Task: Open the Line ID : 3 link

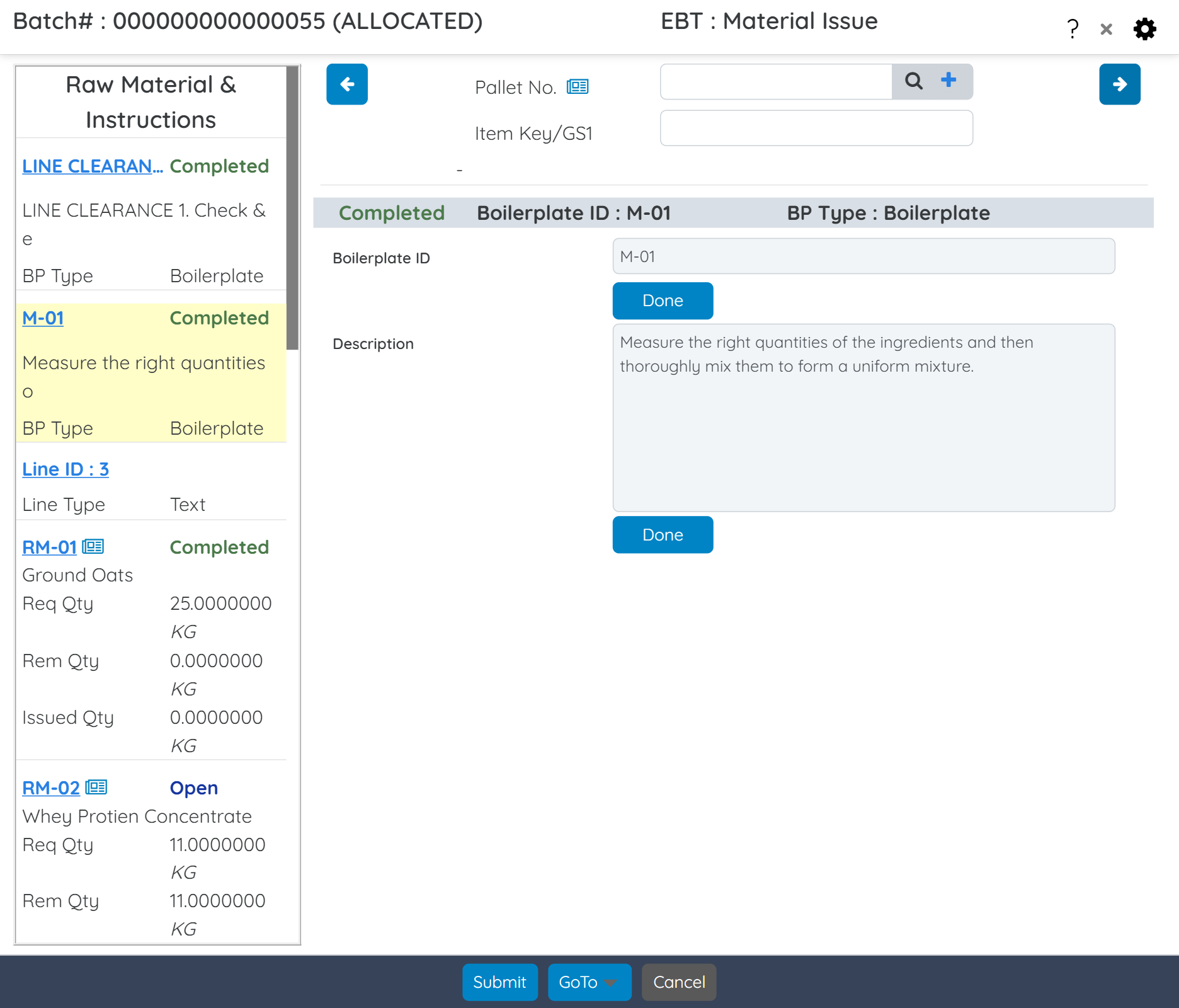Action: pyautogui.click(x=65, y=469)
